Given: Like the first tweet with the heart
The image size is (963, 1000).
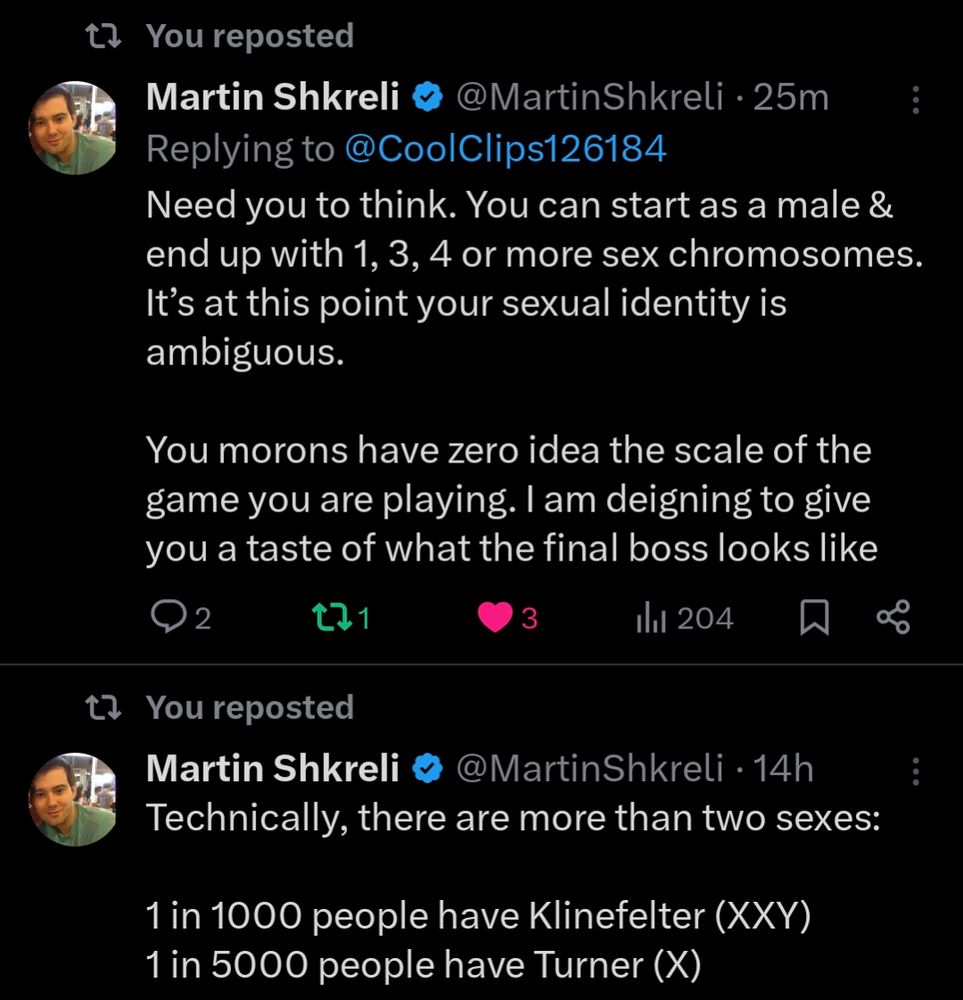Looking at the screenshot, I should click(x=494, y=619).
